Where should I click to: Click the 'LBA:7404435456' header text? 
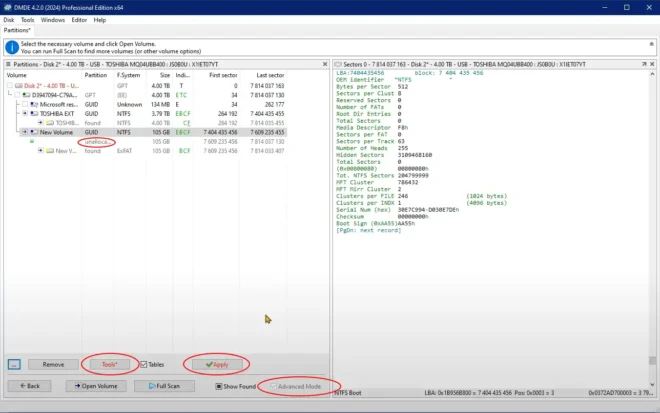click(360, 73)
